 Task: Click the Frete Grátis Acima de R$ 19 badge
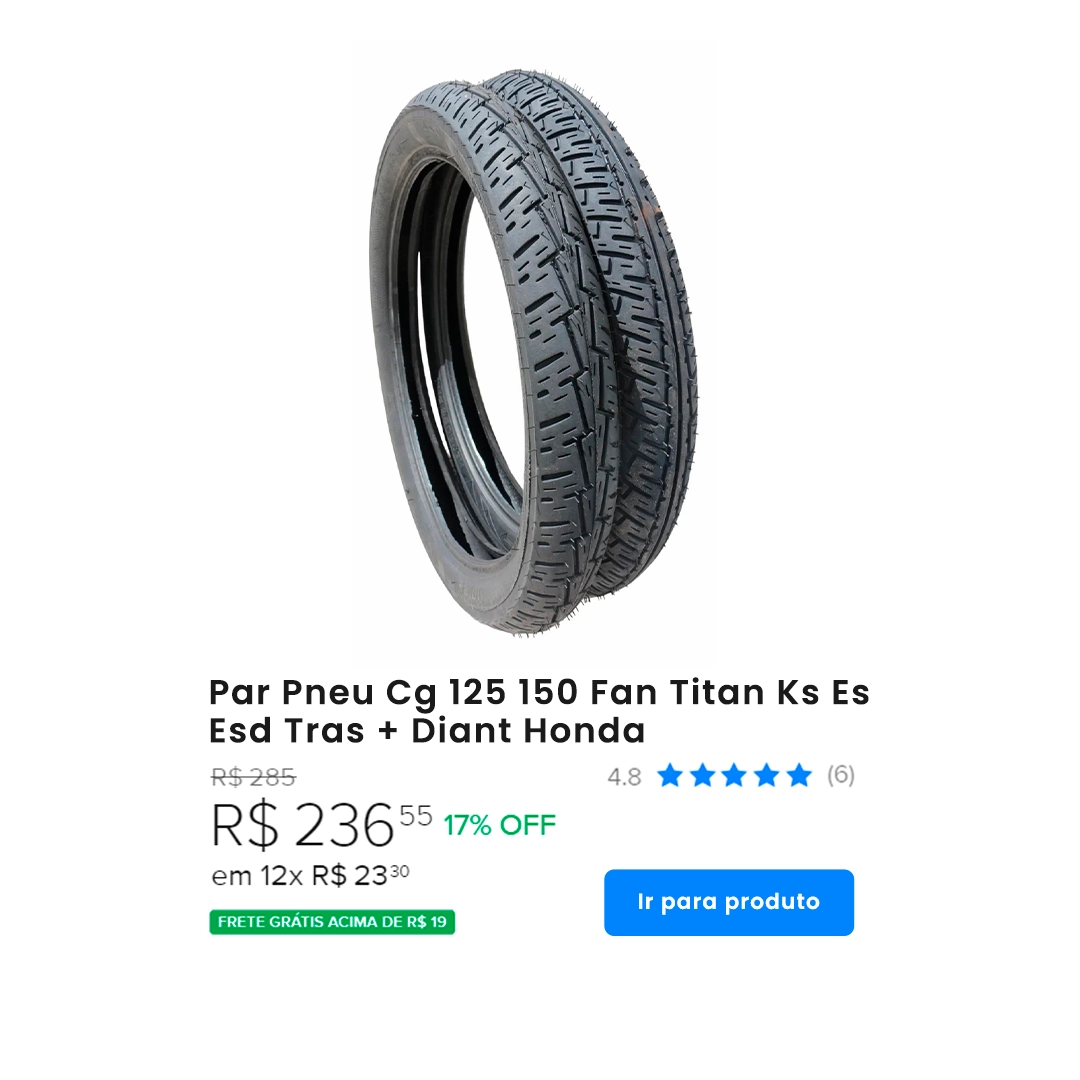coord(332,922)
